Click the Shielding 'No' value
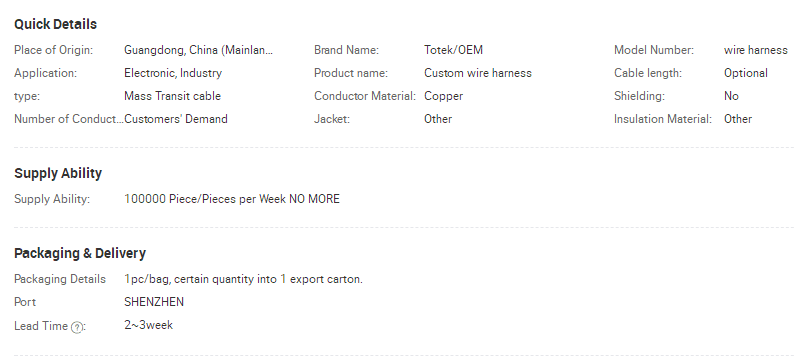 [731, 96]
